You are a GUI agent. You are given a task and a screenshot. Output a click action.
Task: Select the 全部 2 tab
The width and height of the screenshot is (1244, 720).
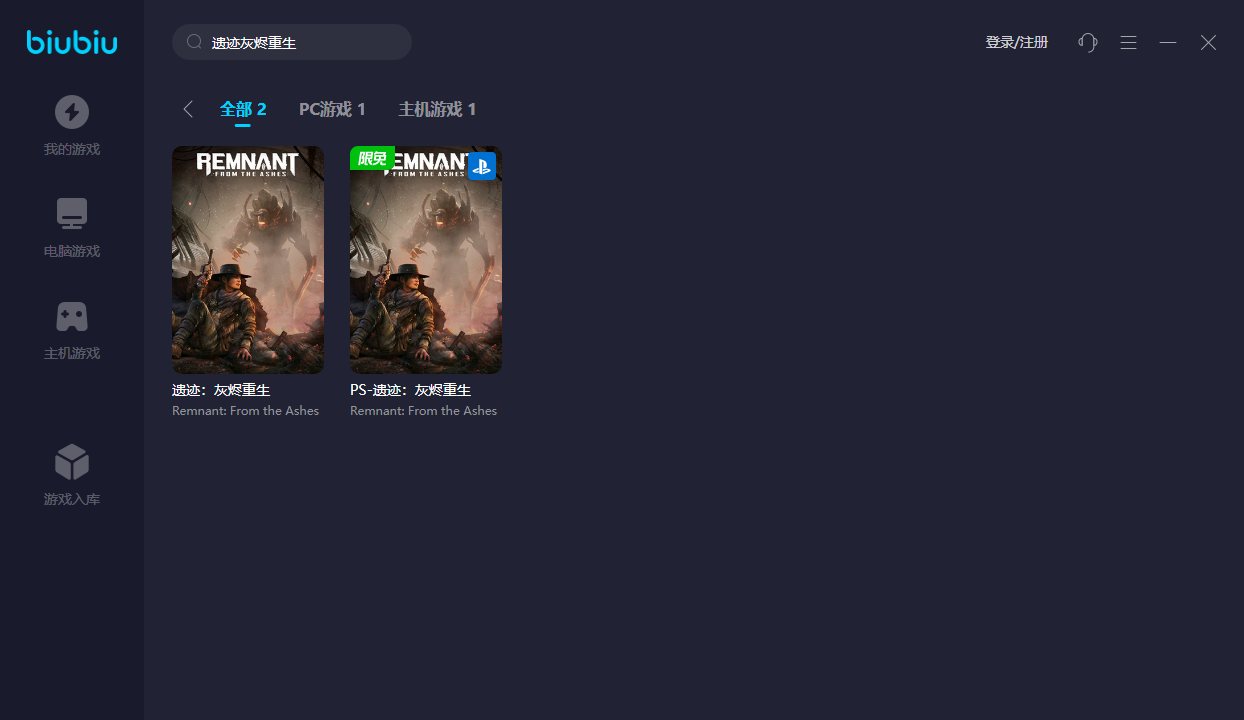click(x=243, y=109)
